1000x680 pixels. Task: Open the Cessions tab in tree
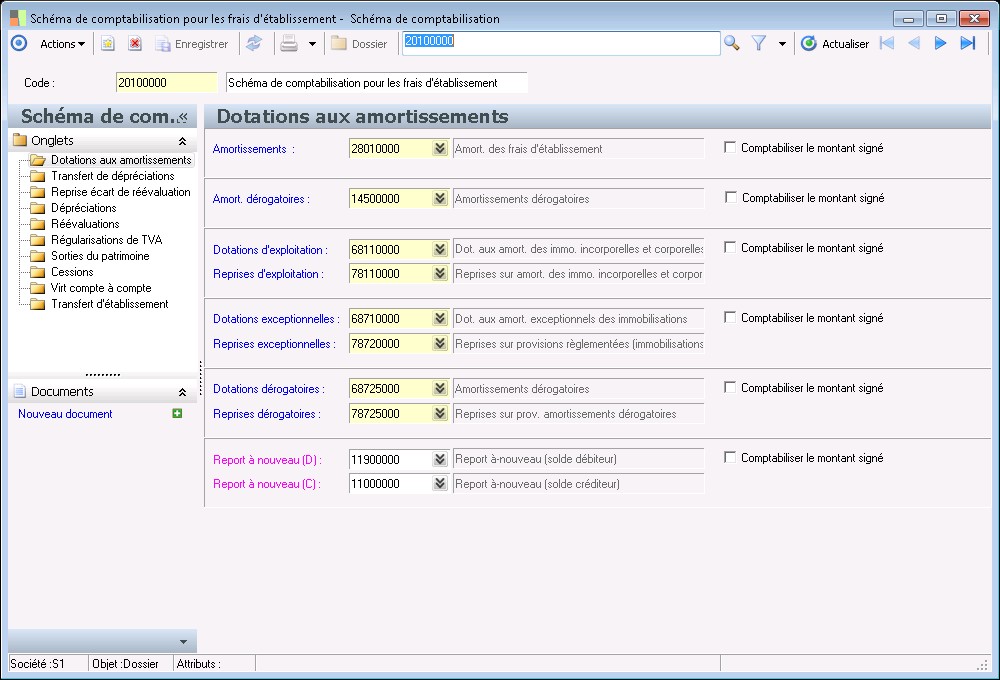[72, 272]
